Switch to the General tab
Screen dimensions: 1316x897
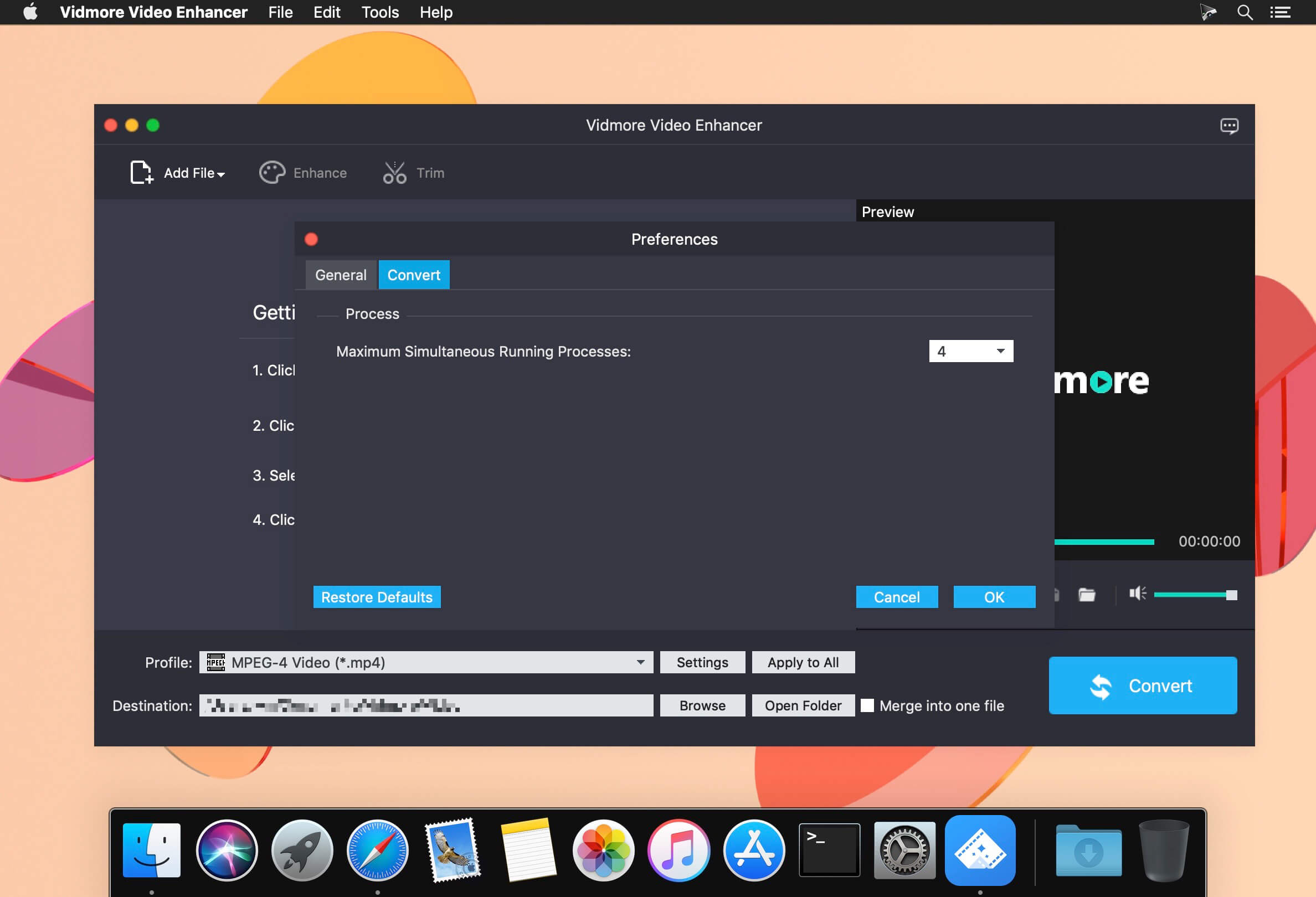[340, 275]
